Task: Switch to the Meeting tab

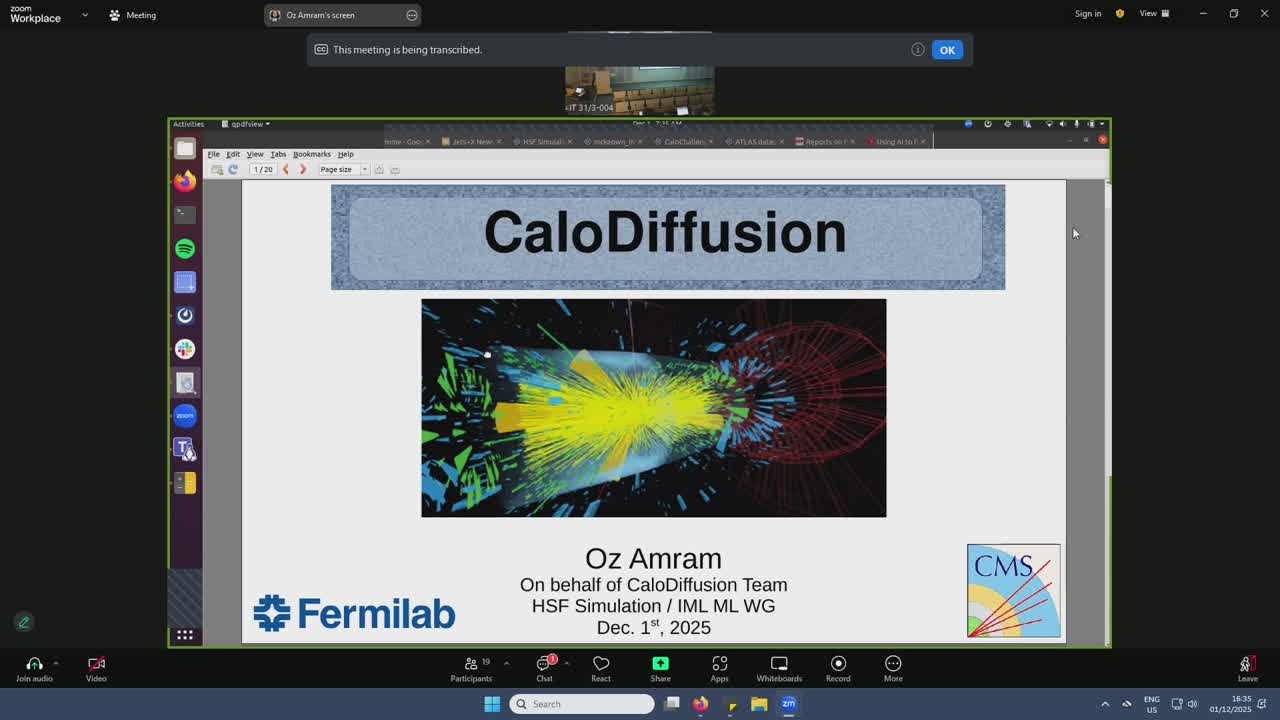Action: click(x=132, y=15)
